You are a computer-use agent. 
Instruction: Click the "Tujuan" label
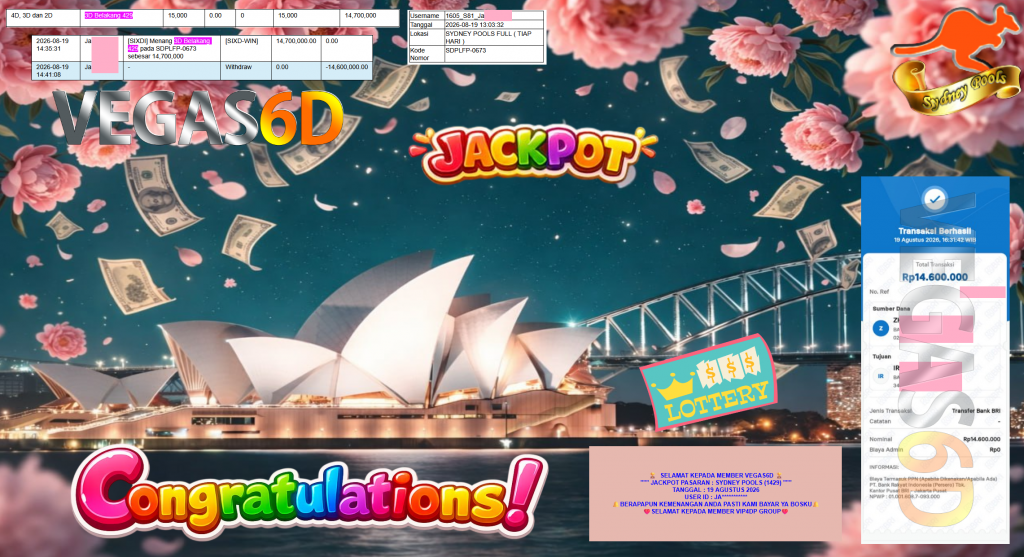tap(882, 357)
